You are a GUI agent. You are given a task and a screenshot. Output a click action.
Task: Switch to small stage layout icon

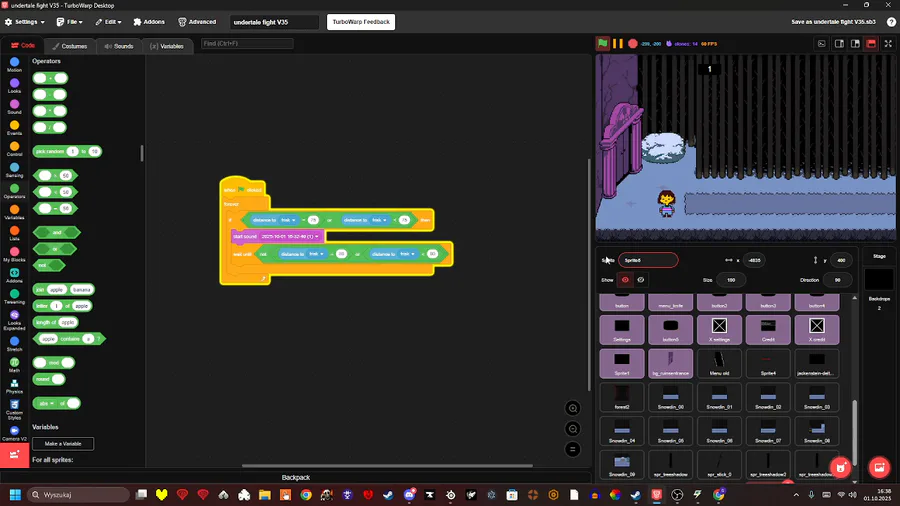(x=839, y=44)
